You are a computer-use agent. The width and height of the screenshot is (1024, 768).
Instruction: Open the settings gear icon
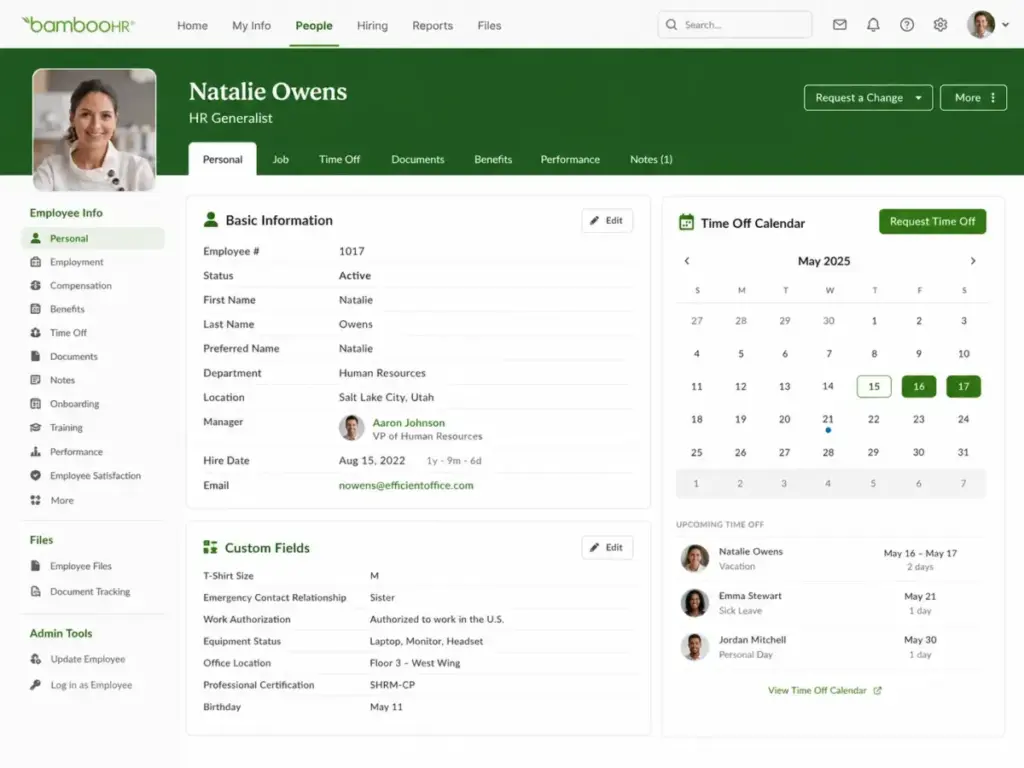940,25
